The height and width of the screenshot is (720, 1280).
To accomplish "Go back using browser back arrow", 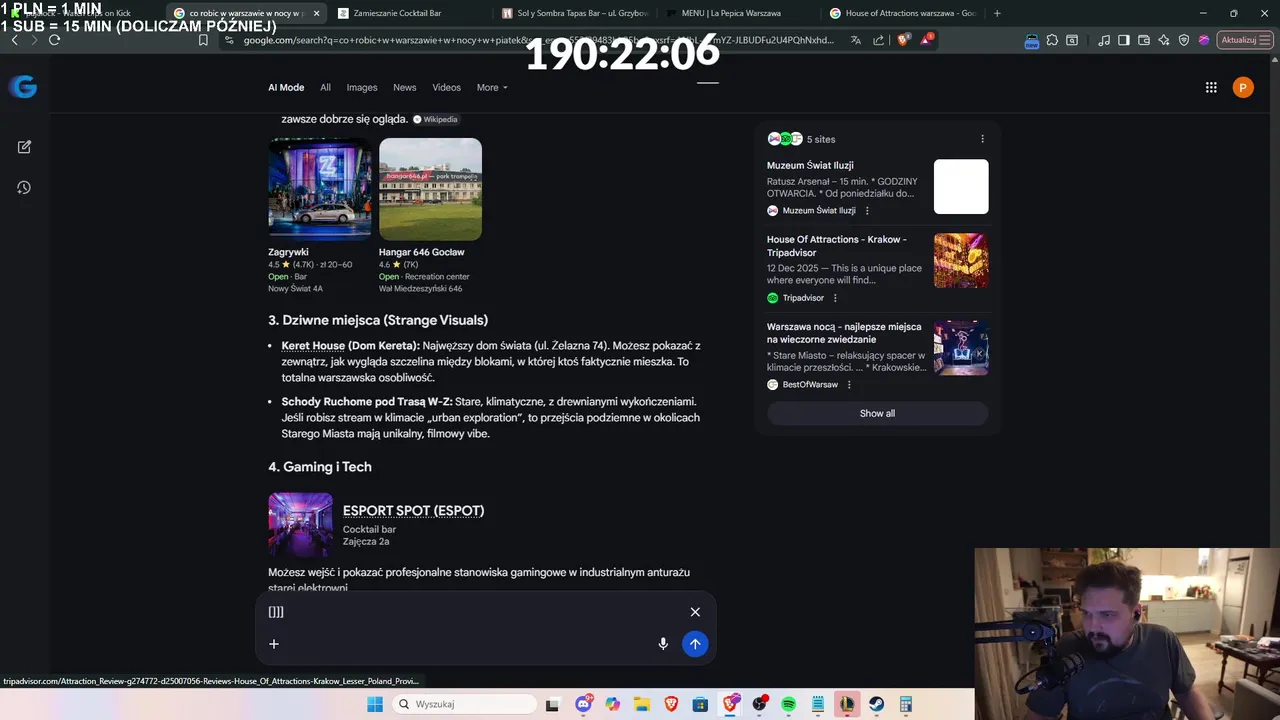I will (x=14, y=40).
